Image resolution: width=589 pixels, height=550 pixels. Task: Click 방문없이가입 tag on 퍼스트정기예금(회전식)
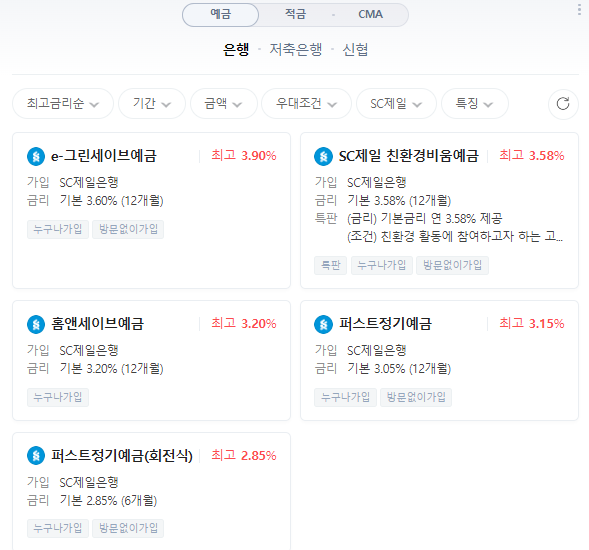pos(128,529)
